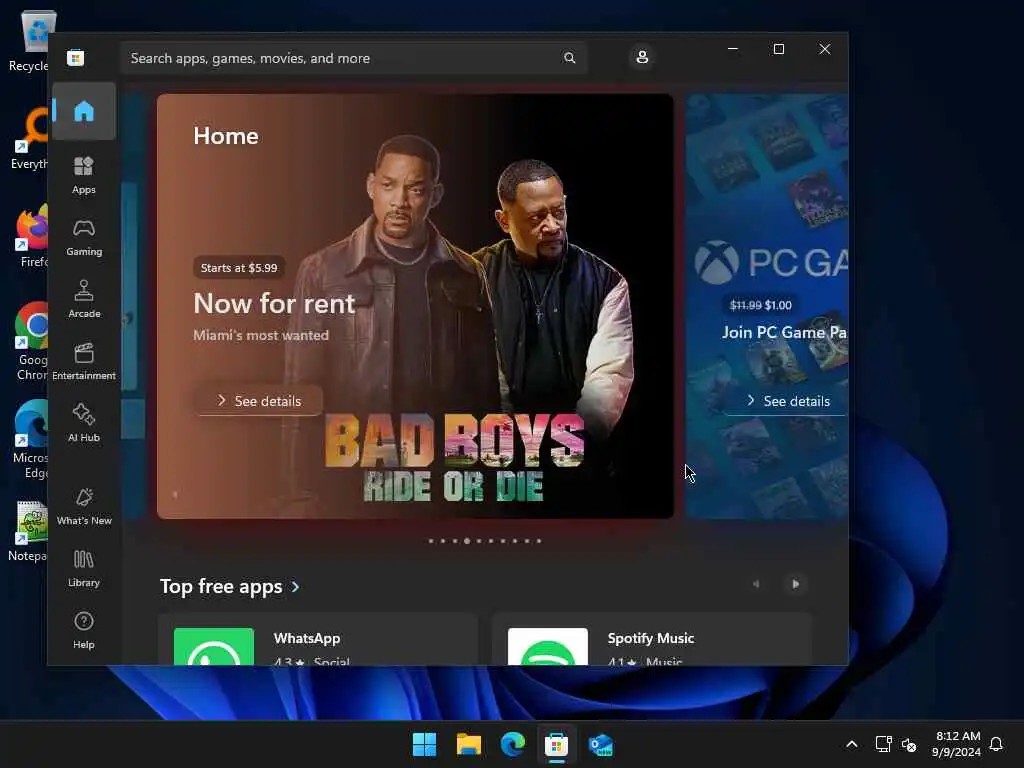The height and width of the screenshot is (768, 1024).
Task: Select the Notepad++ desktop shortcut
Action: [29, 532]
